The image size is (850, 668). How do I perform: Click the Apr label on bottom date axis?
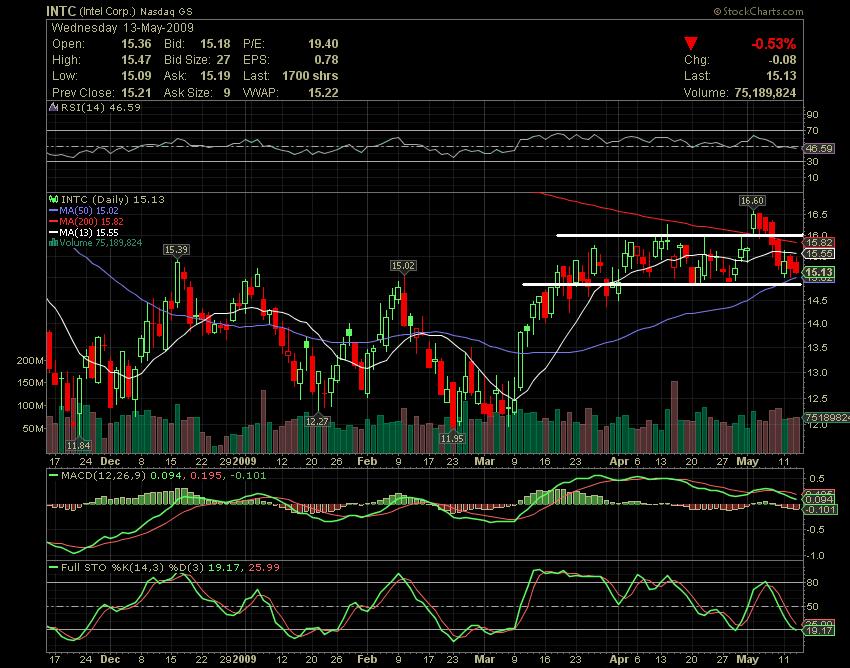pos(619,660)
